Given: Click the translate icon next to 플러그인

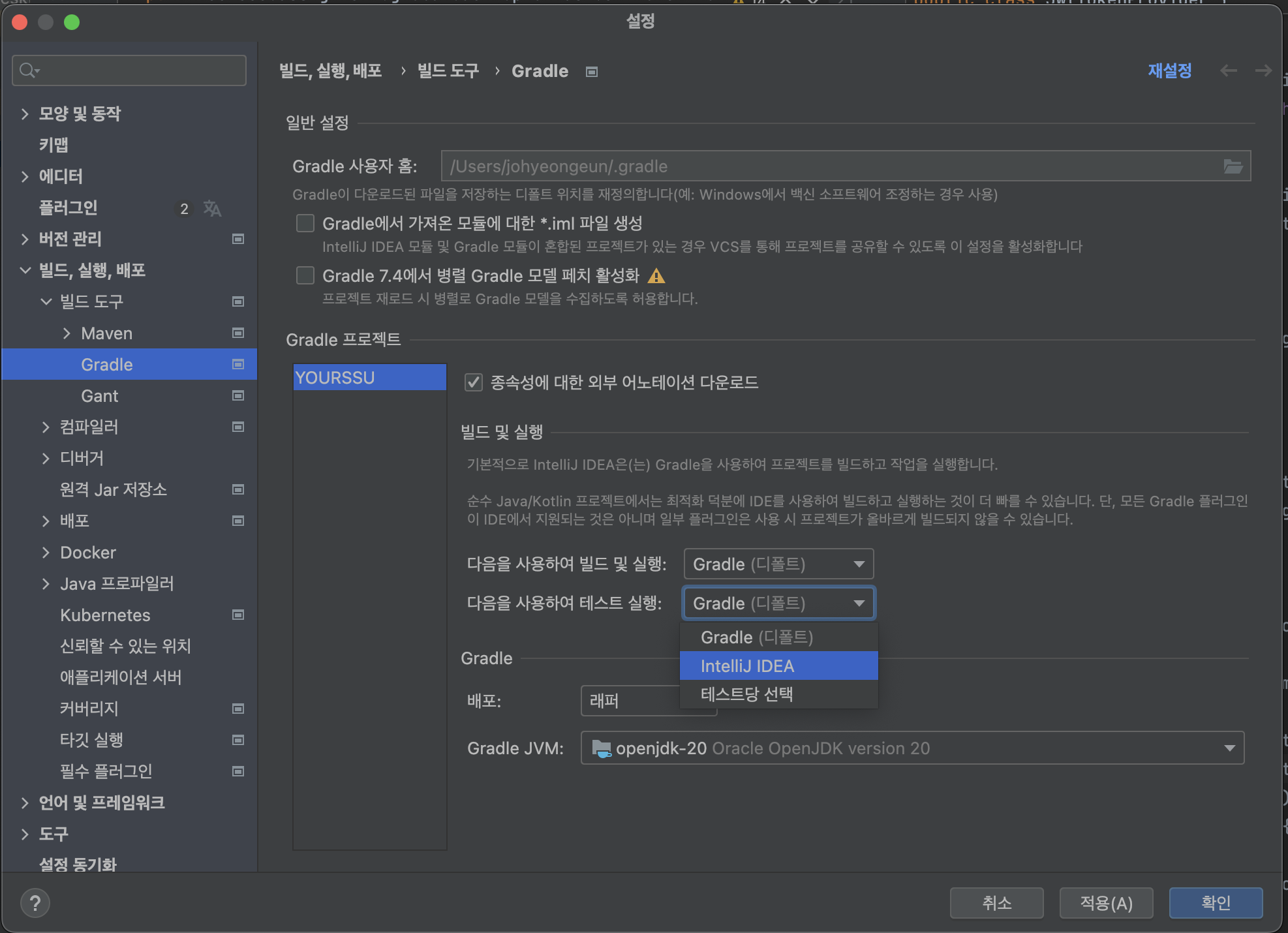Looking at the screenshot, I should [x=212, y=208].
